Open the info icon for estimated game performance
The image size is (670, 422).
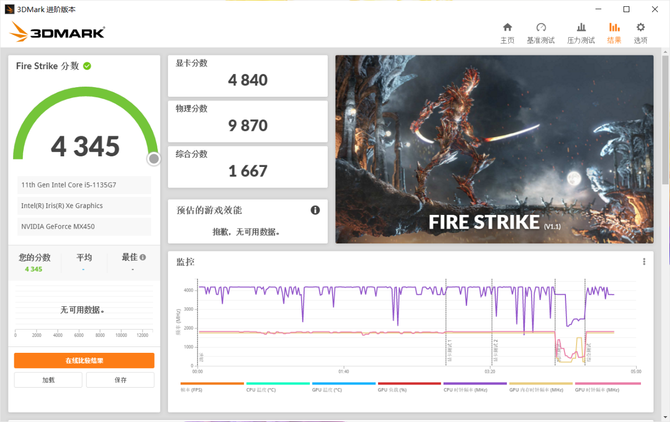315,210
